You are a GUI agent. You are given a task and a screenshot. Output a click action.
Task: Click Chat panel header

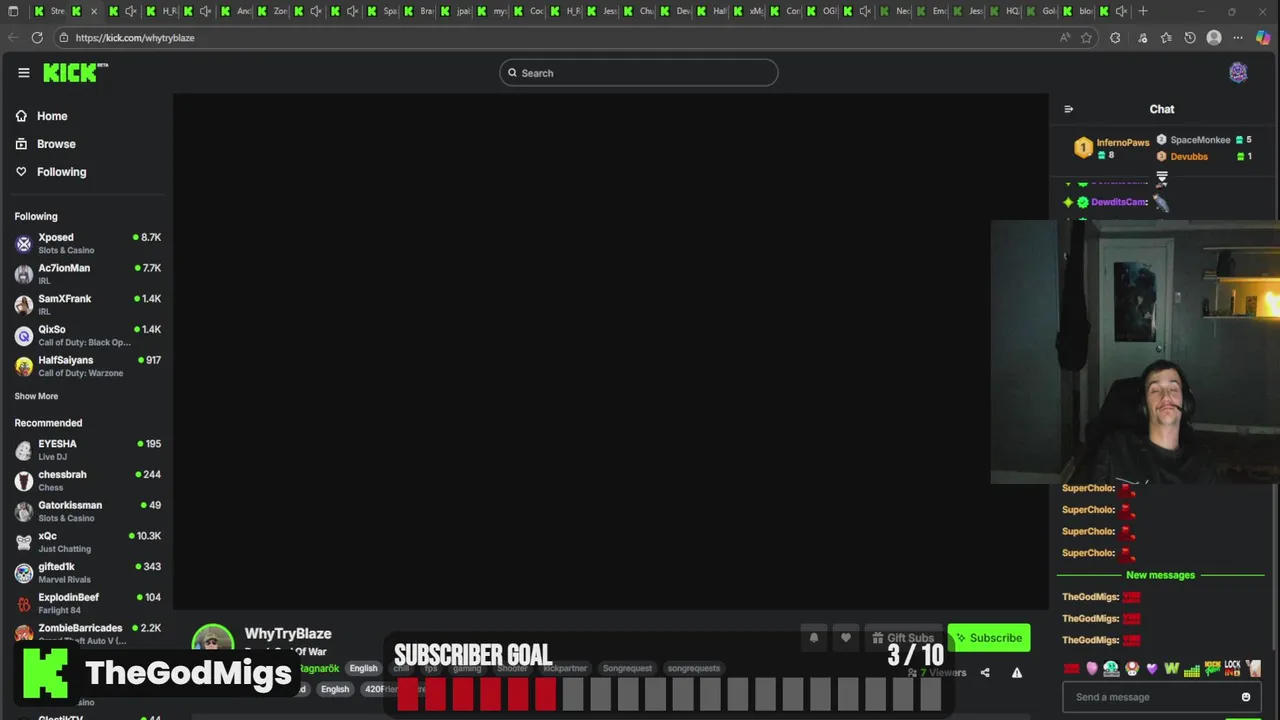coord(1162,109)
